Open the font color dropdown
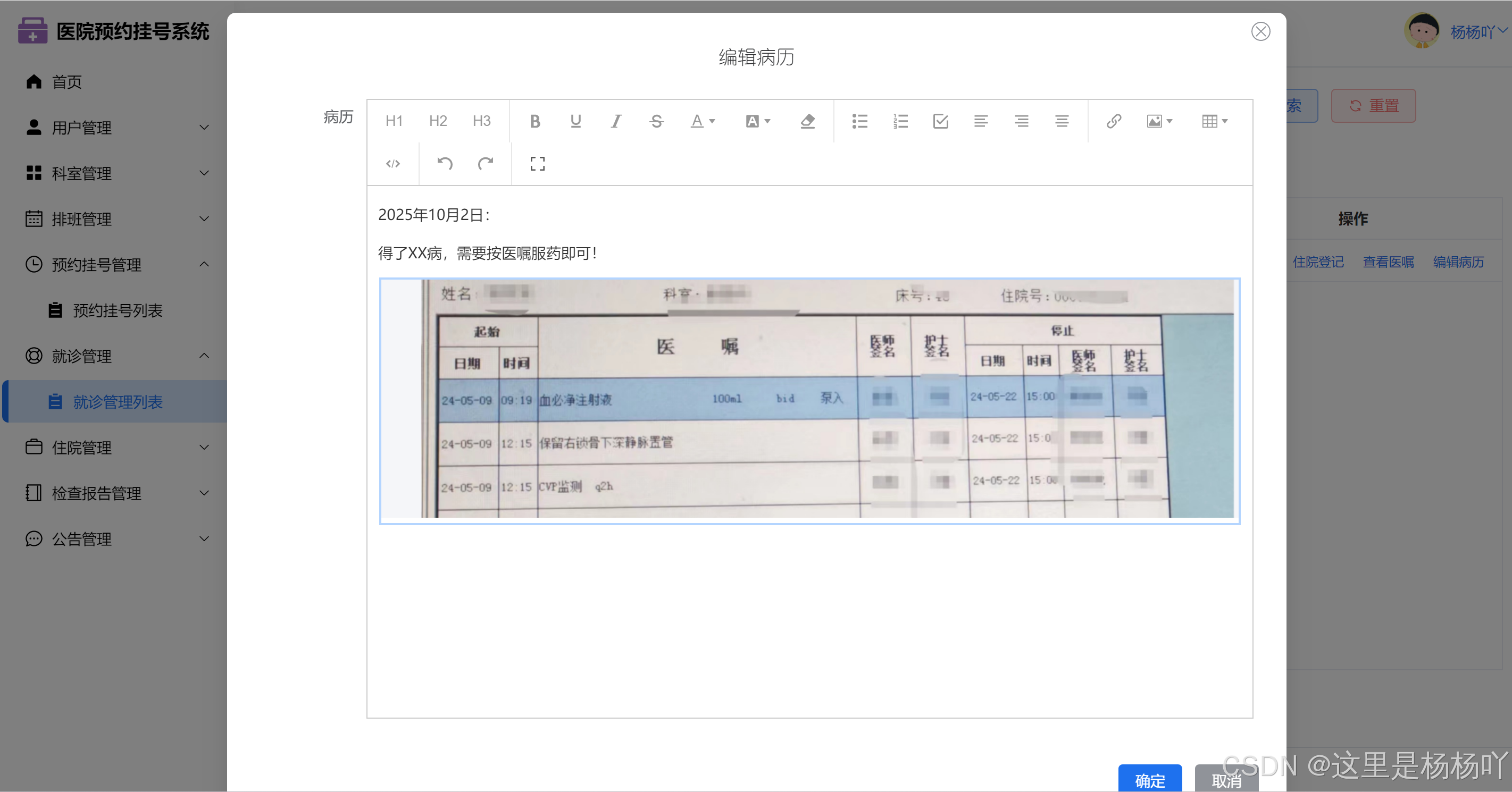 point(703,121)
